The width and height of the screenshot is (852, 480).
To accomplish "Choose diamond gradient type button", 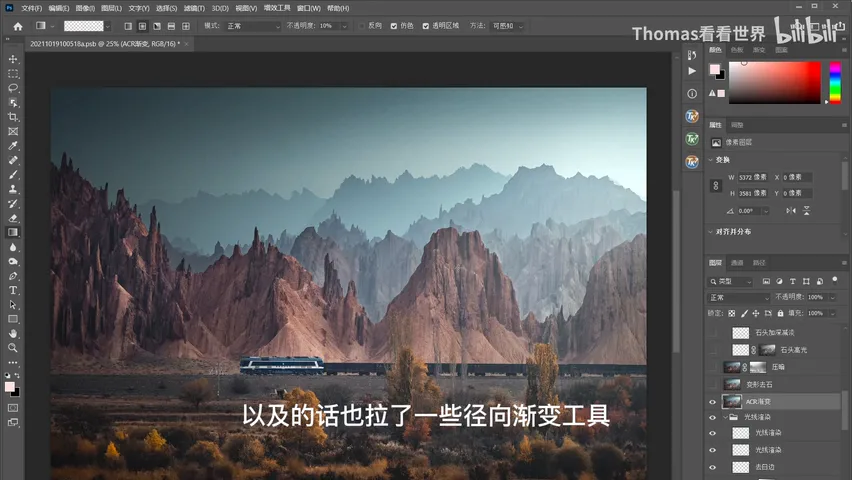I will 186,26.
